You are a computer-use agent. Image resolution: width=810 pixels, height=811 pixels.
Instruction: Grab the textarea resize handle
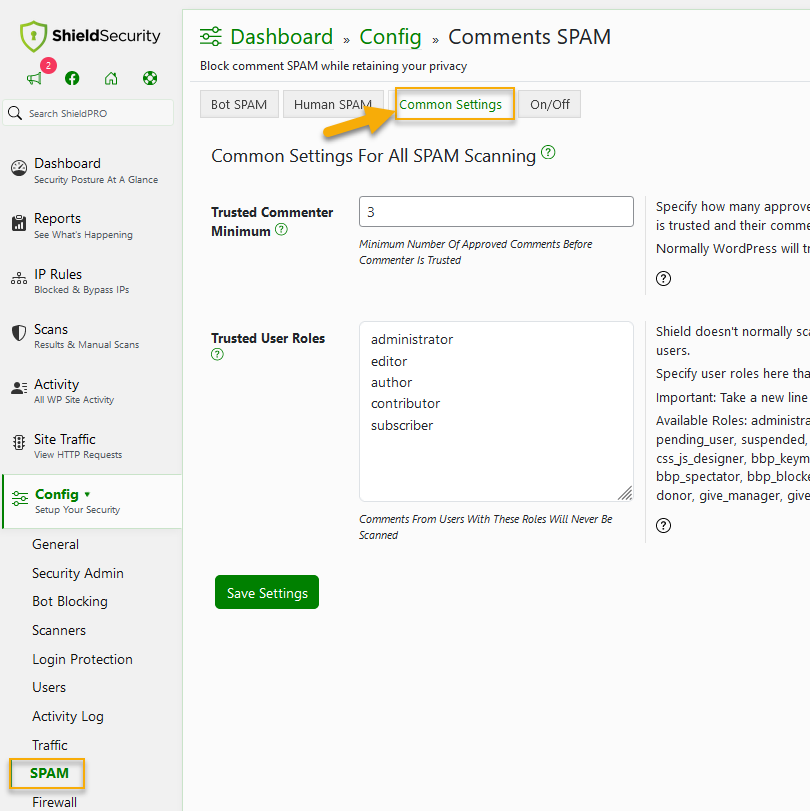tap(625, 493)
